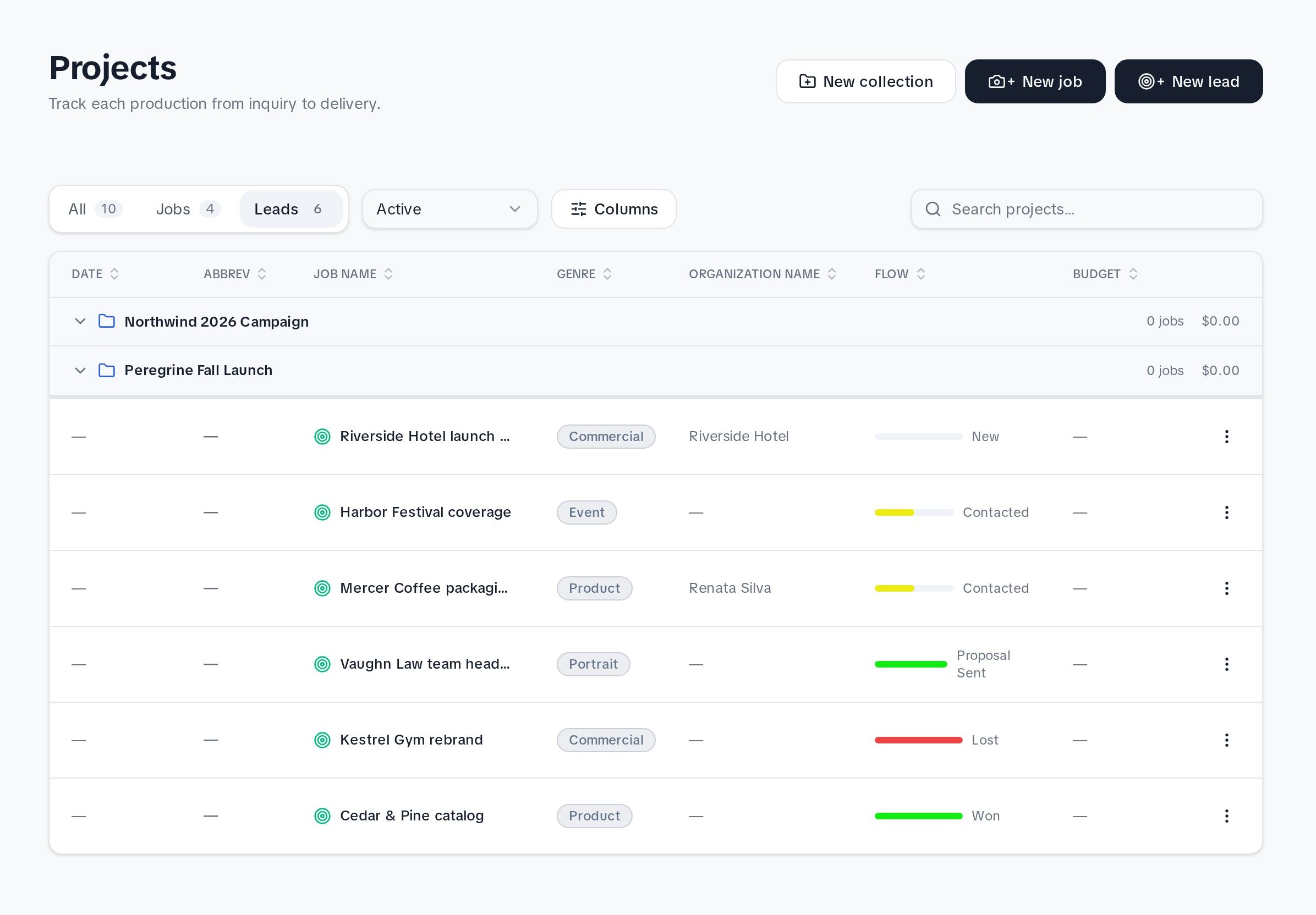Sort by Abbrev column arrows
This screenshot has height=915, width=1316.
pyautogui.click(x=262, y=274)
